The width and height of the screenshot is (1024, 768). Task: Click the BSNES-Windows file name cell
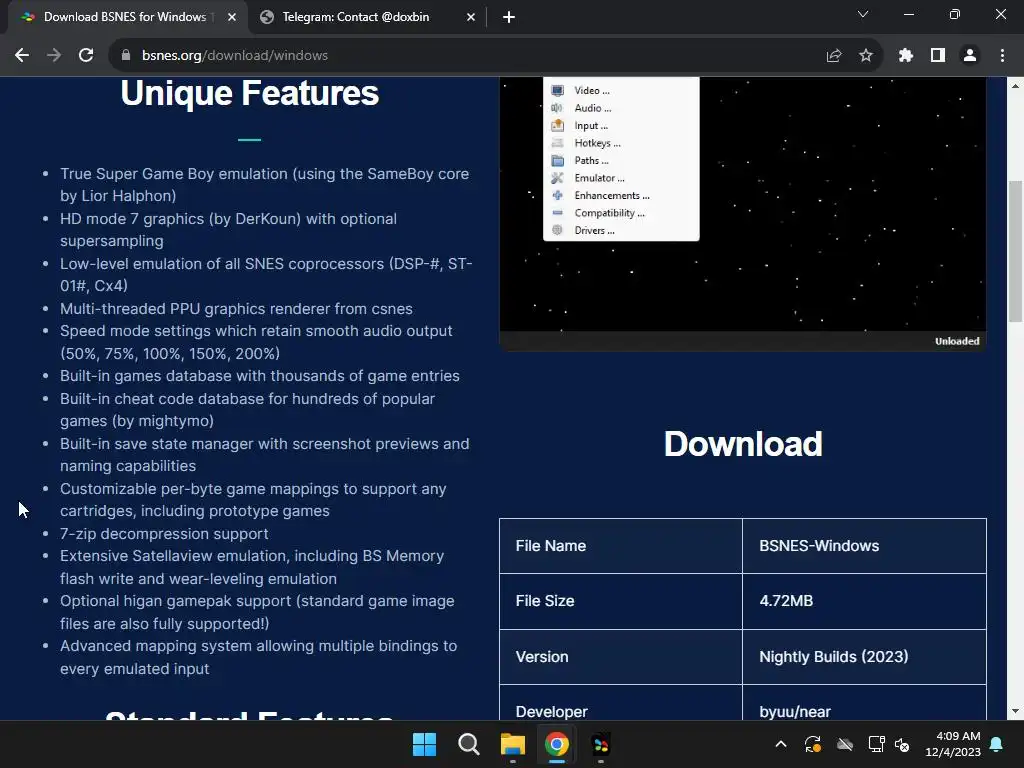[864, 546]
